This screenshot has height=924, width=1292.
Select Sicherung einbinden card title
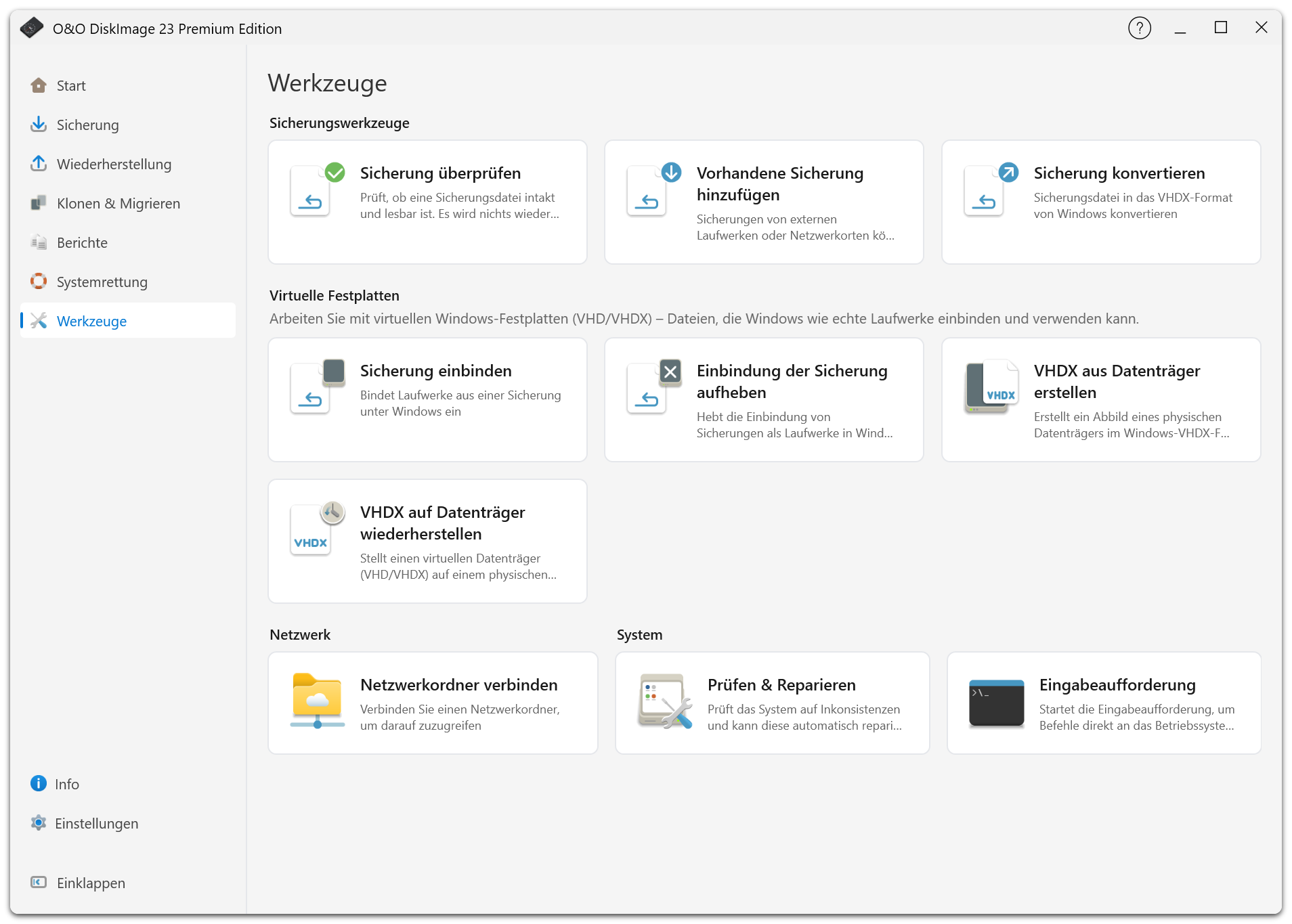436,371
